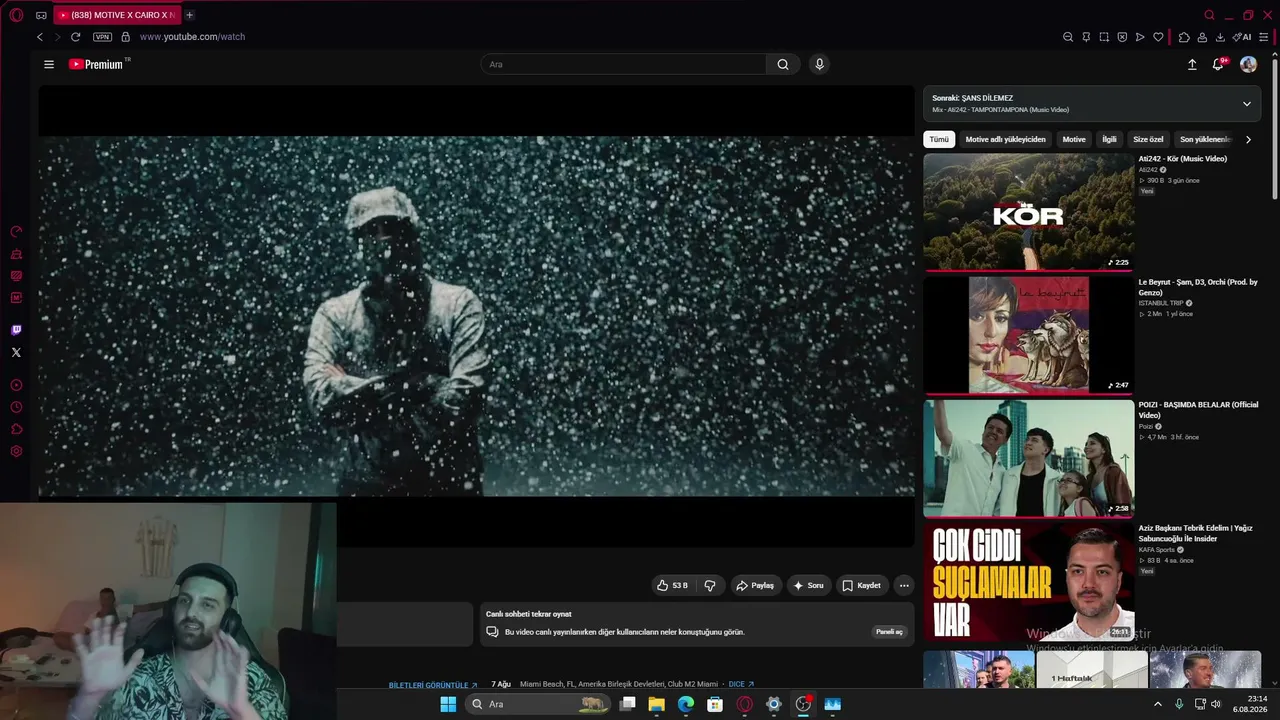
Task: Open Twitch in the Opera sidebar
Action: pyautogui.click(x=16, y=330)
